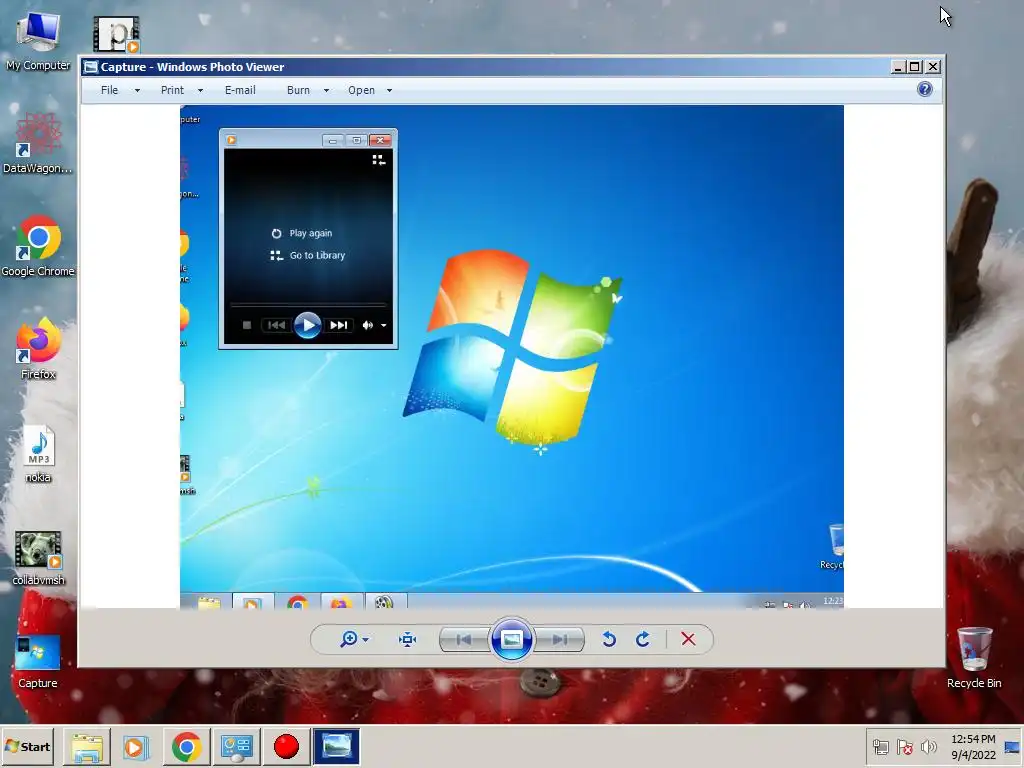Select the Capture image file on desktop

37,661
